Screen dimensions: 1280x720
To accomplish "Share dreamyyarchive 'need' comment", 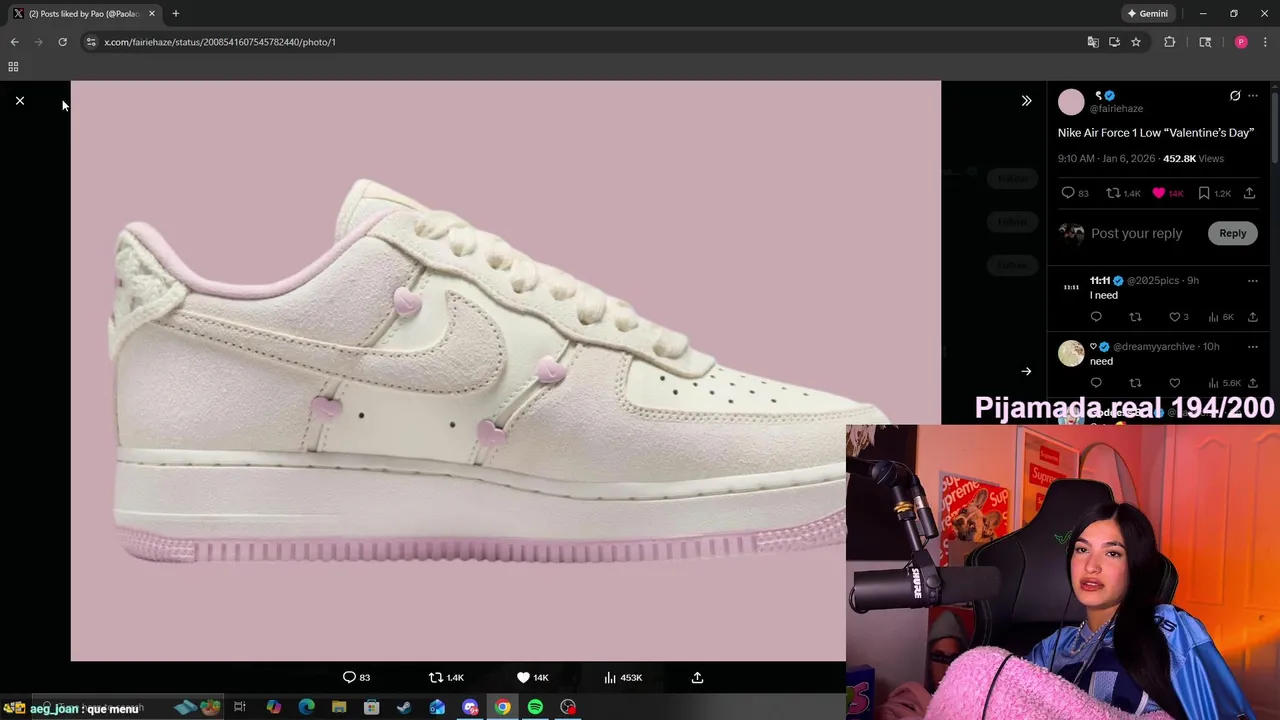I will (1253, 383).
